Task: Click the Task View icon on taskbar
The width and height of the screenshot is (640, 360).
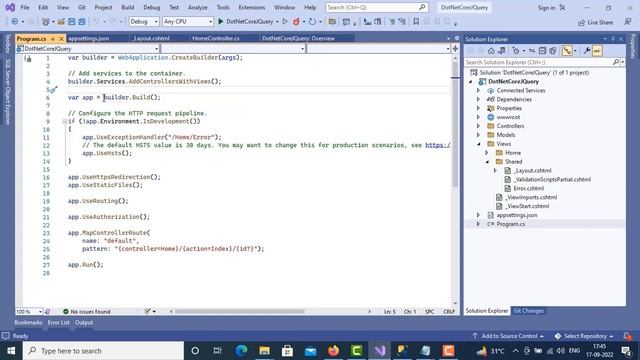Action: 218,351
